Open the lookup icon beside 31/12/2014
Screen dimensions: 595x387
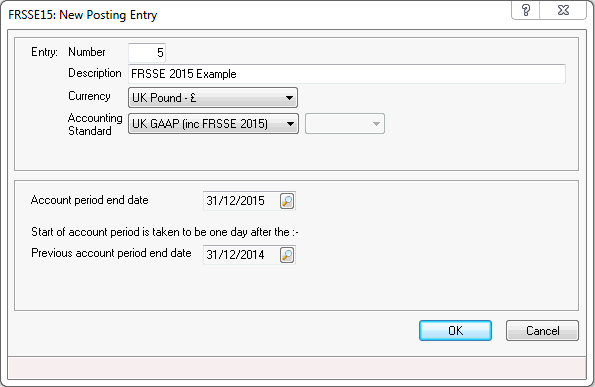tap(287, 255)
